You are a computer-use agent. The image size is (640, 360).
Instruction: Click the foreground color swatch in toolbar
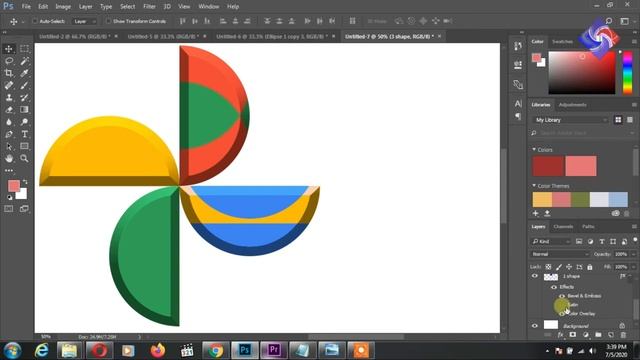13,186
